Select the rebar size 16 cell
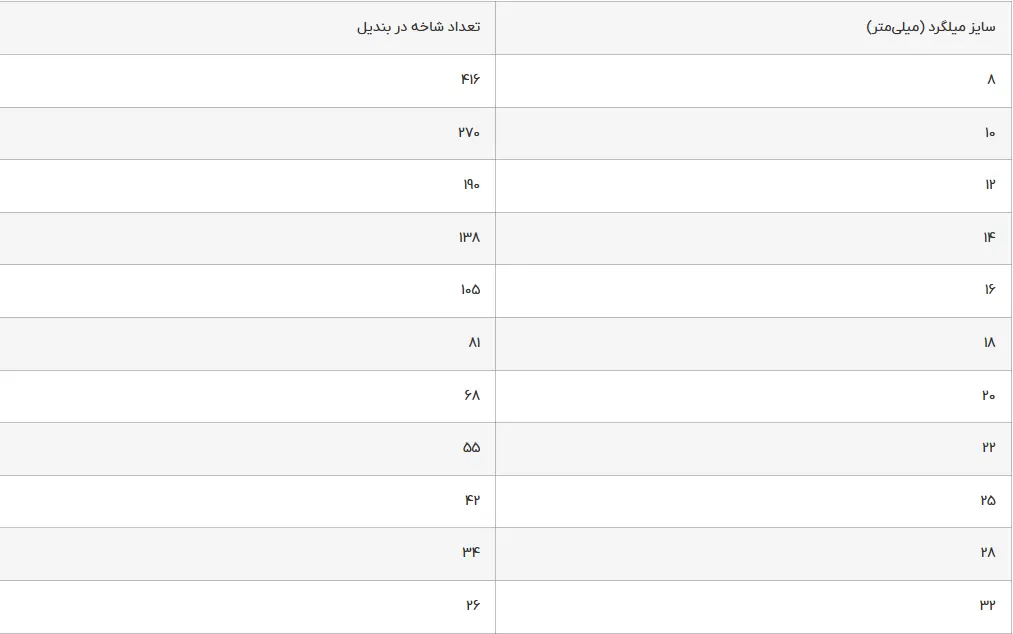This screenshot has width=1013, height=634. pos(989,290)
